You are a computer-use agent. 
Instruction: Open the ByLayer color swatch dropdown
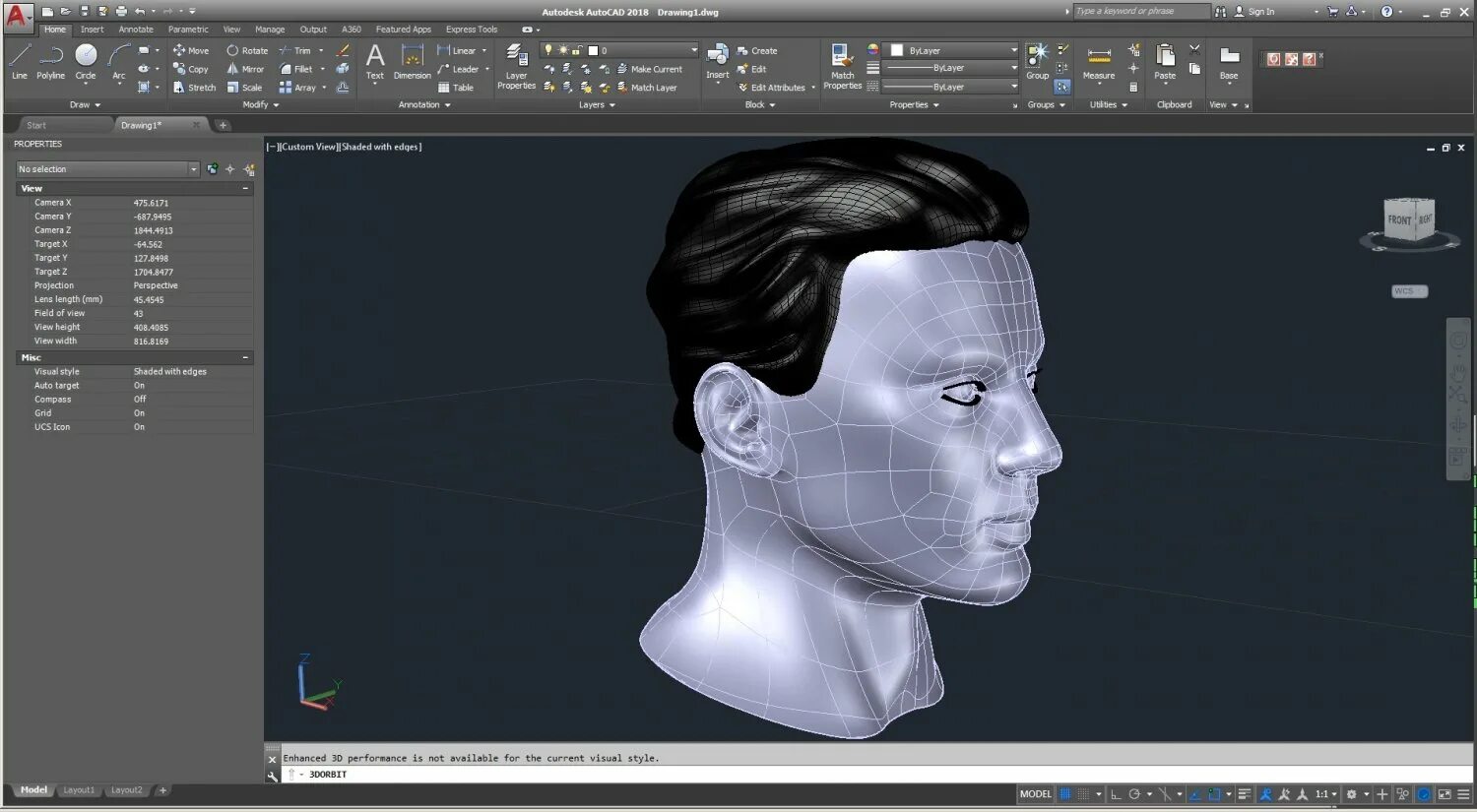click(x=1013, y=50)
